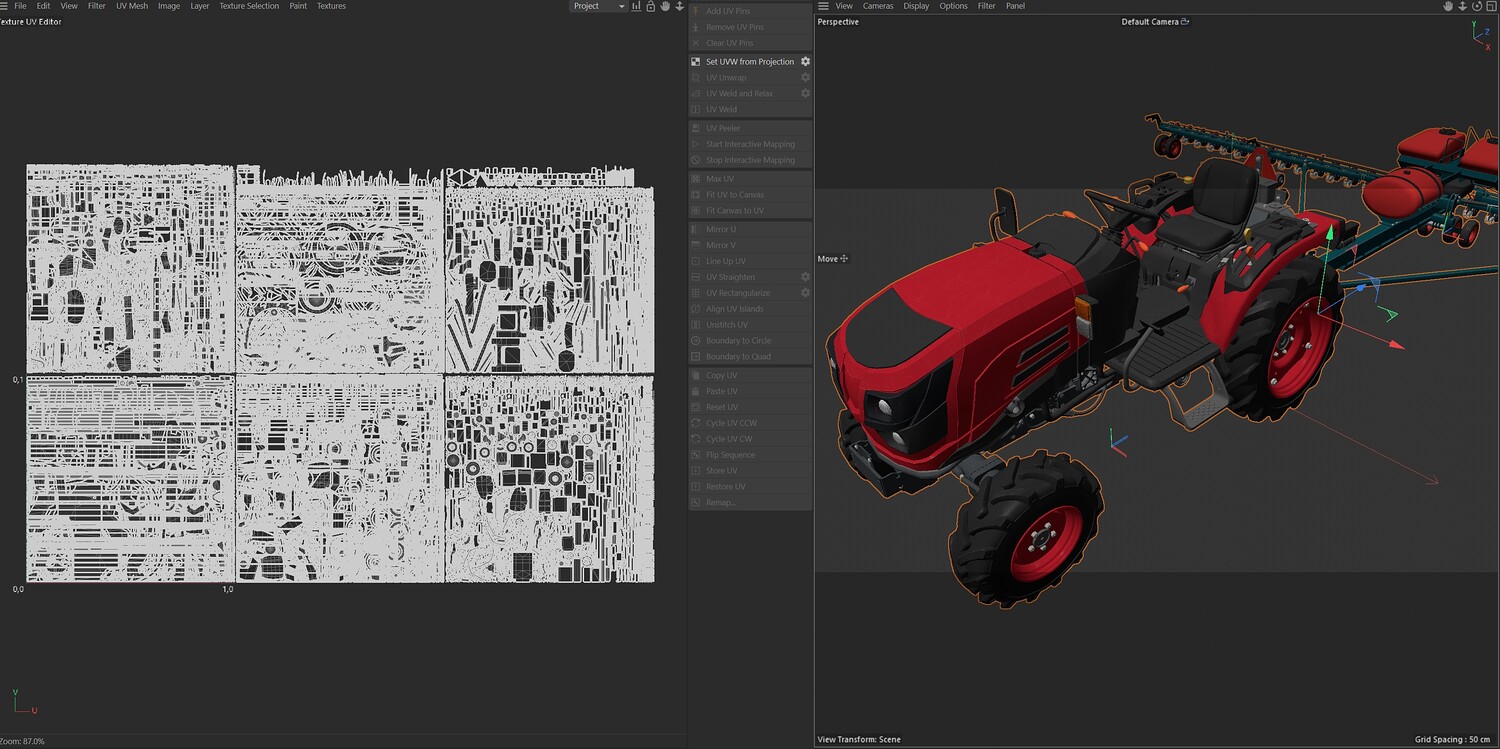Open the Cameras menu in viewport

coord(878,6)
